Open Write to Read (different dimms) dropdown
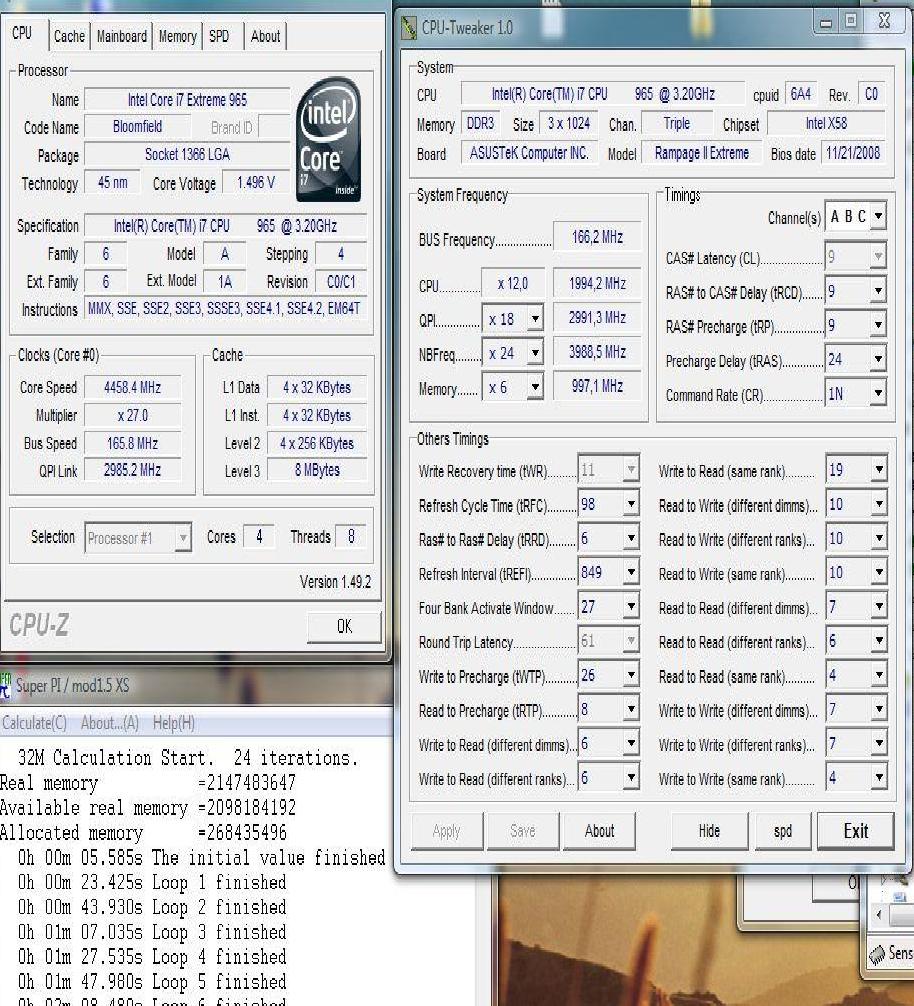The height and width of the screenshot is (1006, 914). coord(631,744)
